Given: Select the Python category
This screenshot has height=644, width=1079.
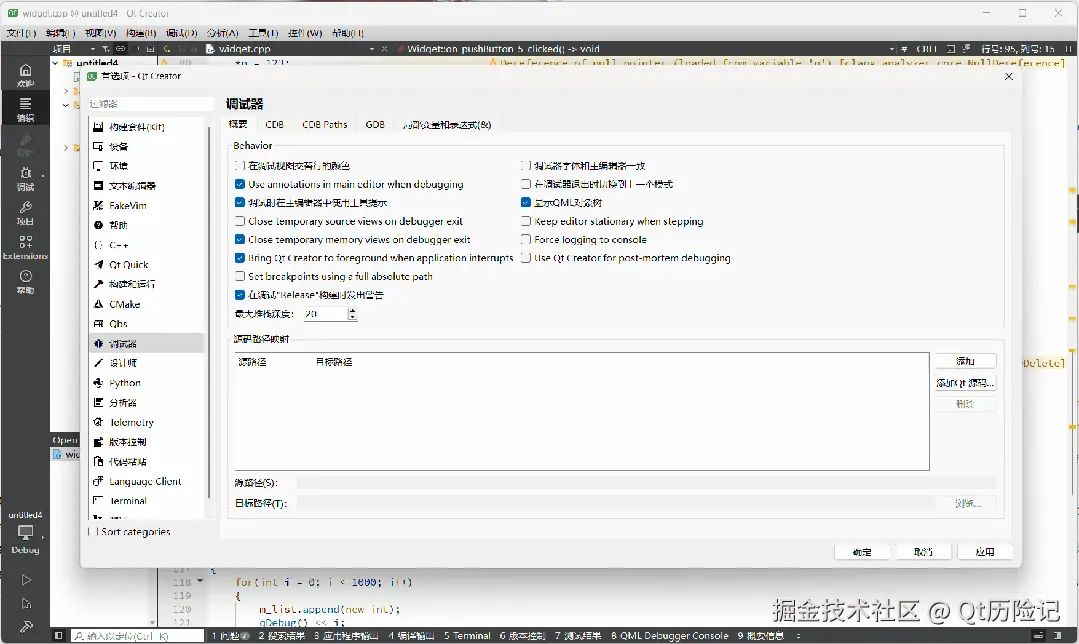Looking at the screenshot, I should coord(147,383).
